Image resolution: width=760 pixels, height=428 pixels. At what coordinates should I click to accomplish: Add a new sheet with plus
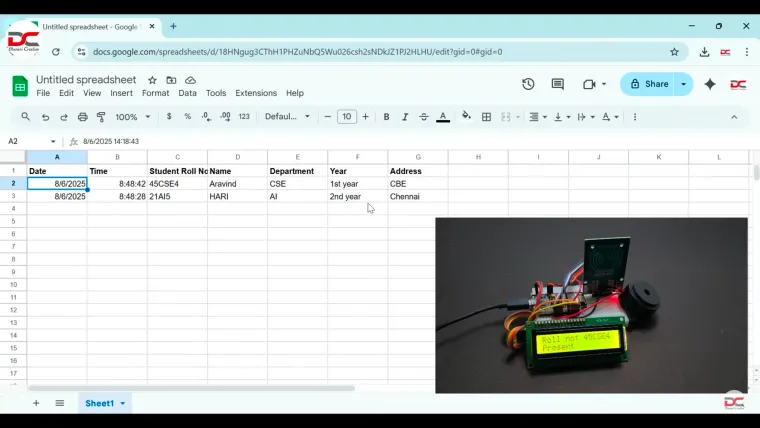[36, 403]
